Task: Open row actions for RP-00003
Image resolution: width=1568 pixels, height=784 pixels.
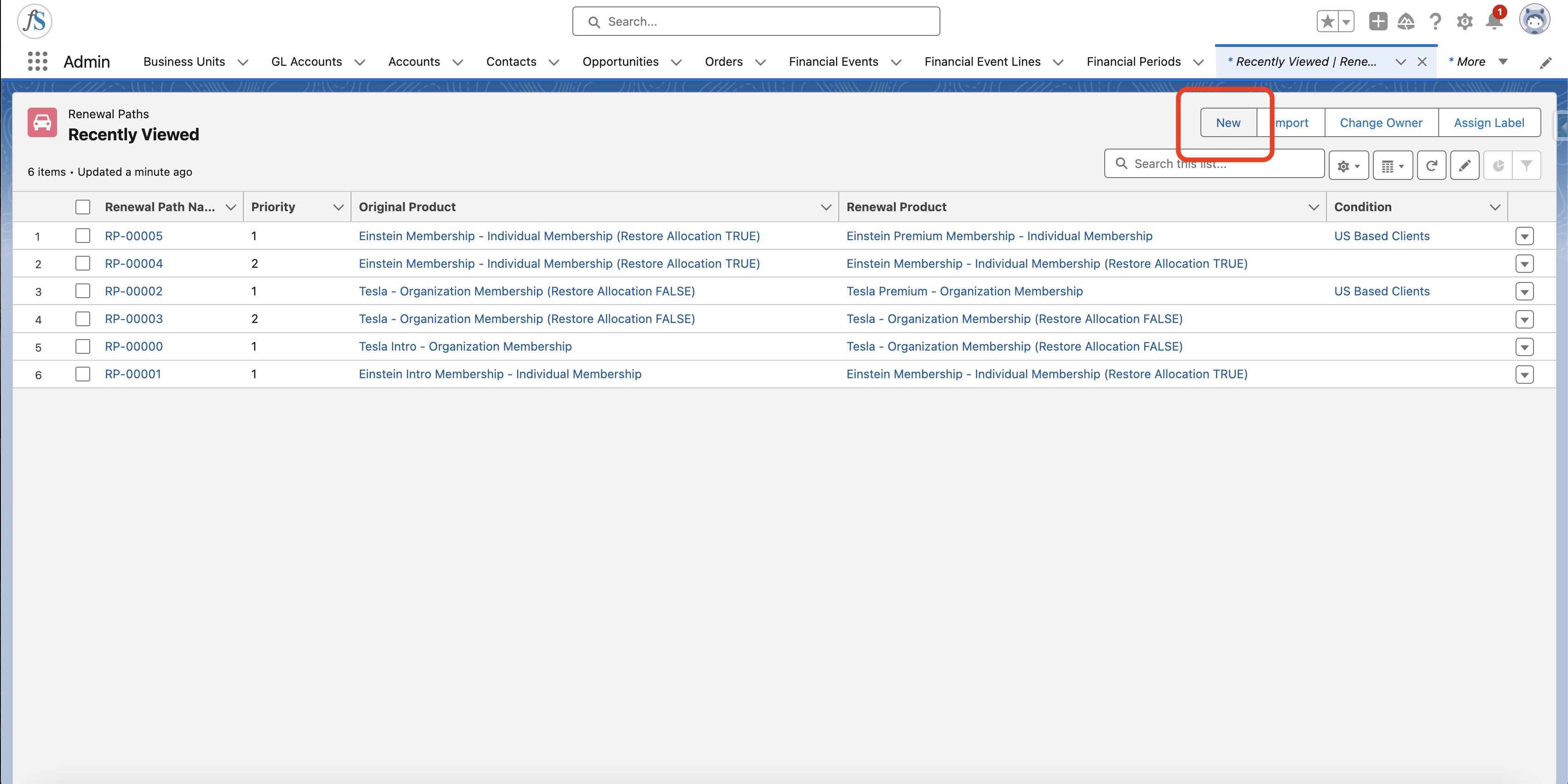Action: [1524, 320]
